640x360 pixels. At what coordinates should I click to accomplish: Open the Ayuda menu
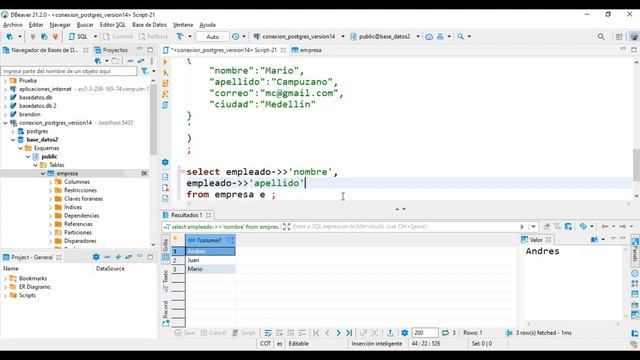(x=207, y=25)
